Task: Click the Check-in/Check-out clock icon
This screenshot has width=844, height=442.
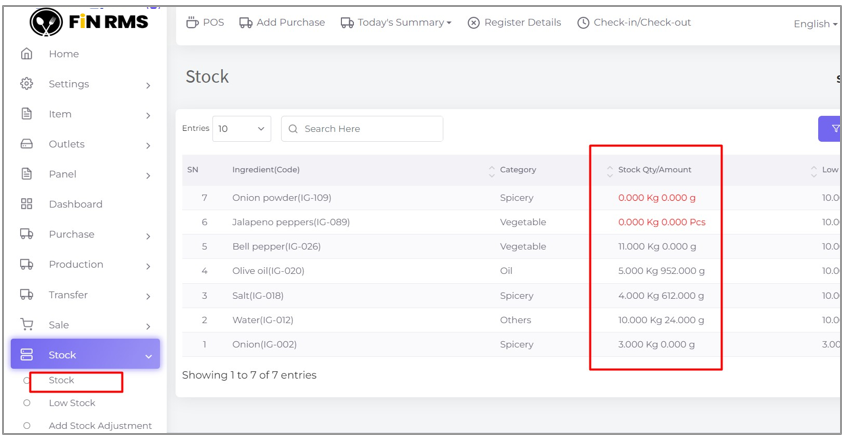Action: [583, 23]
